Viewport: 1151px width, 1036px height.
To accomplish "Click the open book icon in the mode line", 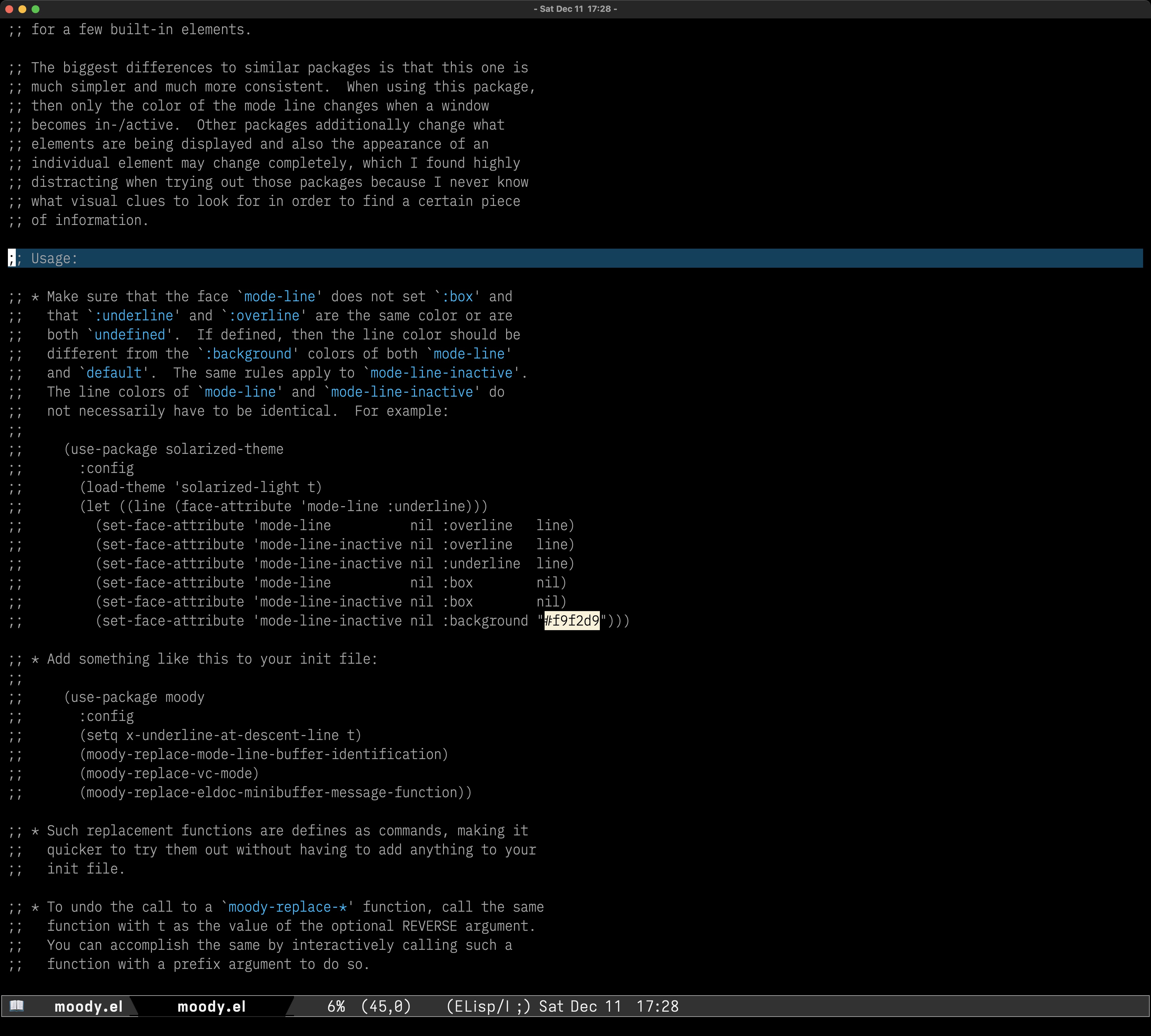I will click(x=16, y=1006).
